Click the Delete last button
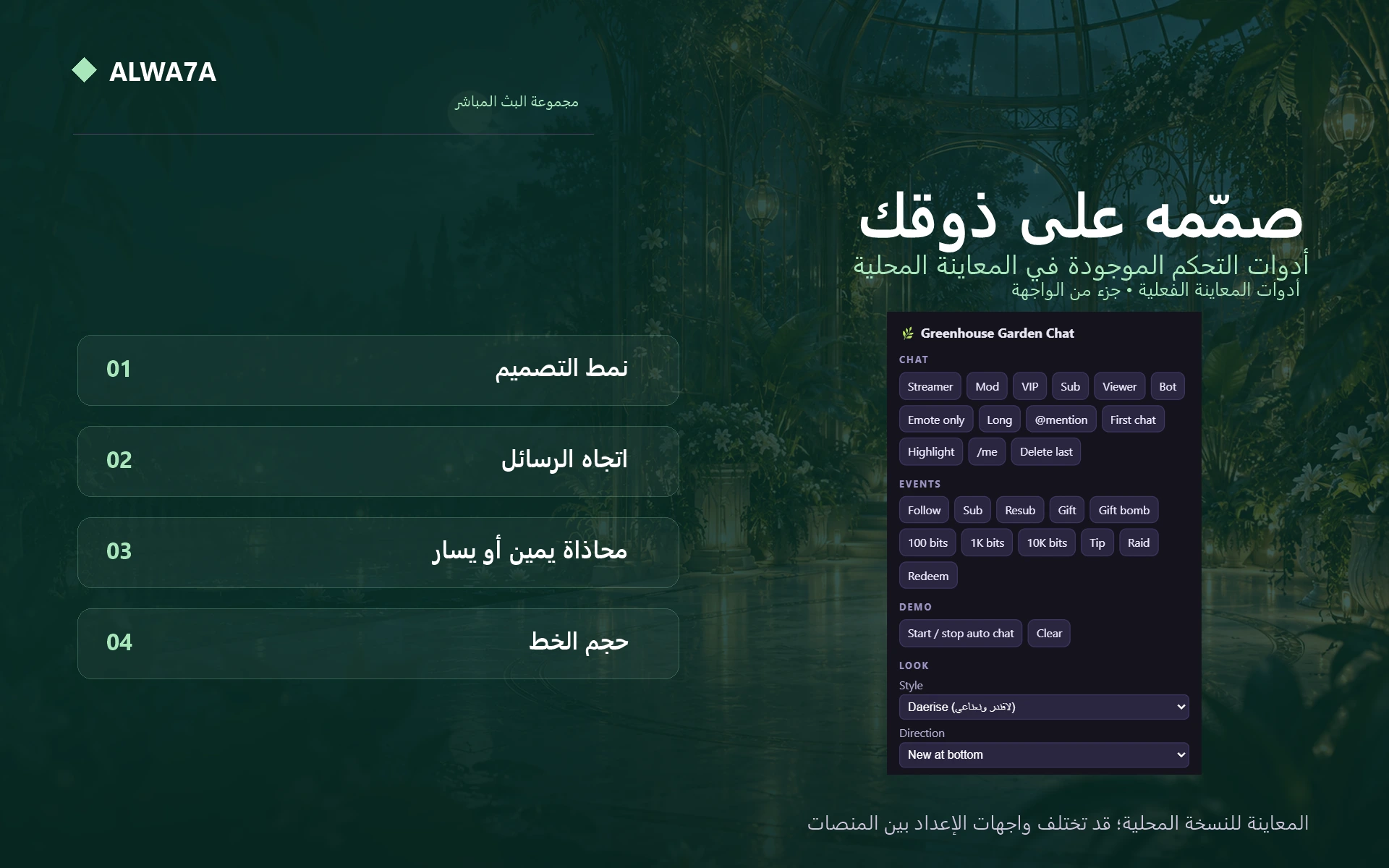This screenshot has width=1389, height=868. 1046,451
